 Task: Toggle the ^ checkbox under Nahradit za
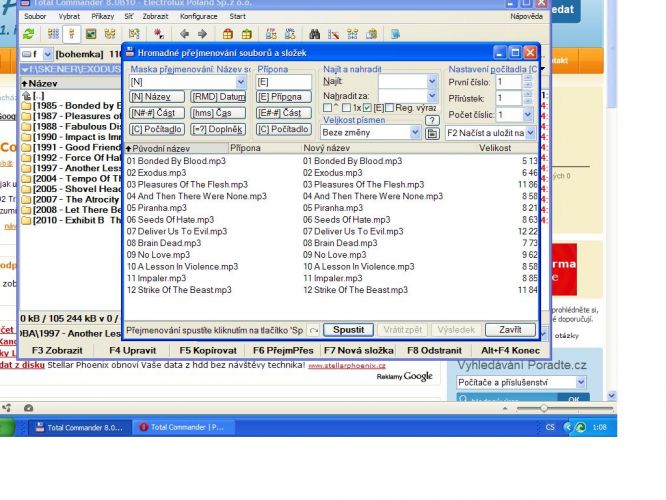(327, 108)
